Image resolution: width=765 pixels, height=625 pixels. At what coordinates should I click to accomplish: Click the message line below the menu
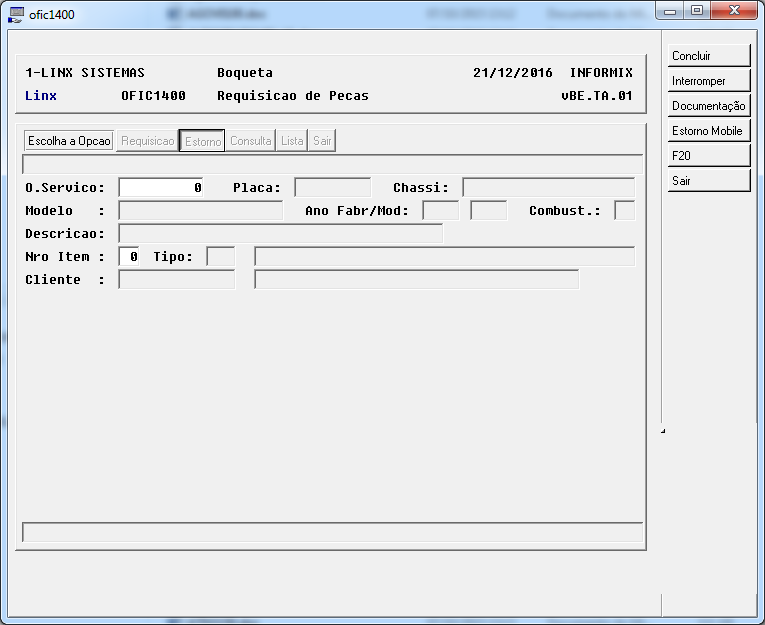tap(332, 164)
